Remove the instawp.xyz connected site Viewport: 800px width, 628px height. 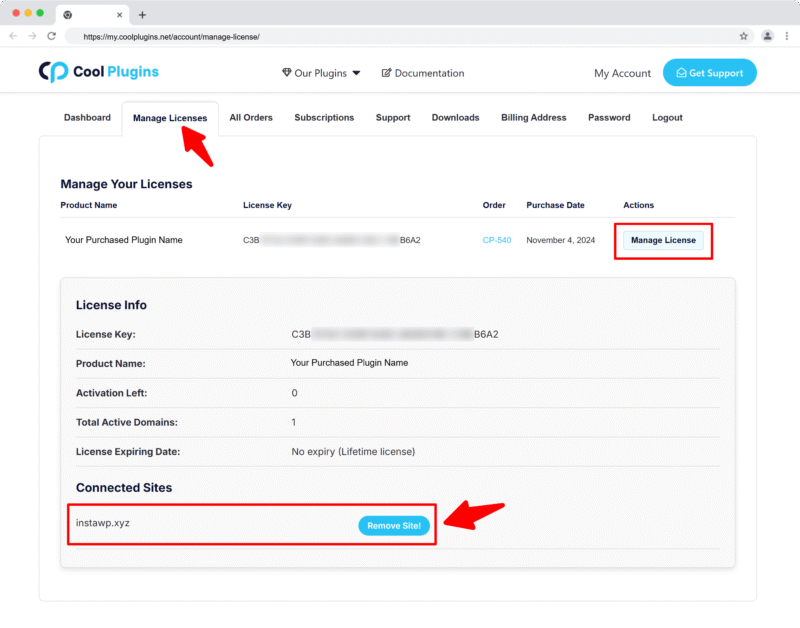point(395,526)
